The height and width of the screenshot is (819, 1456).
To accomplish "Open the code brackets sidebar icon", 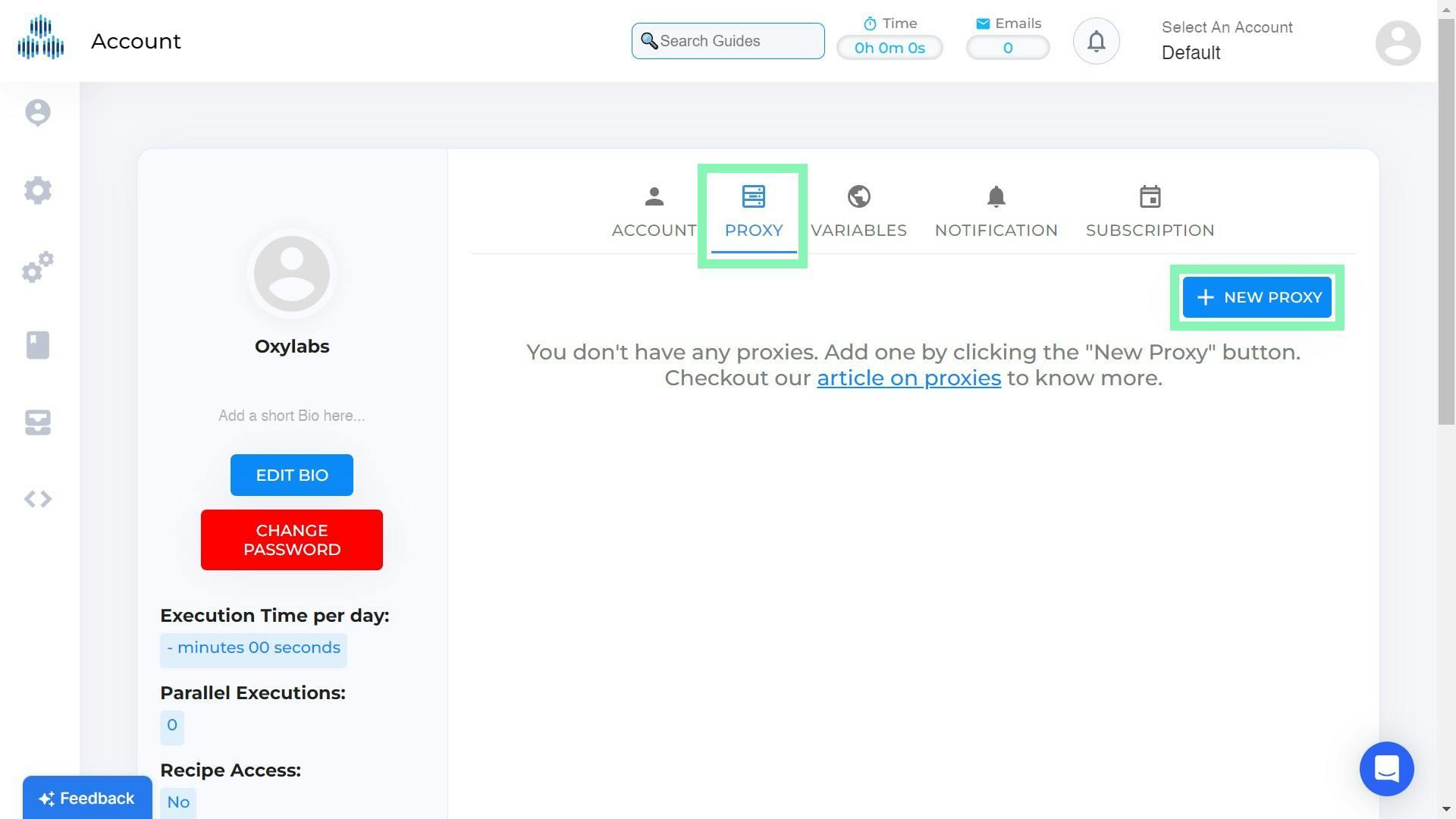I will click(x=38, y=499).
